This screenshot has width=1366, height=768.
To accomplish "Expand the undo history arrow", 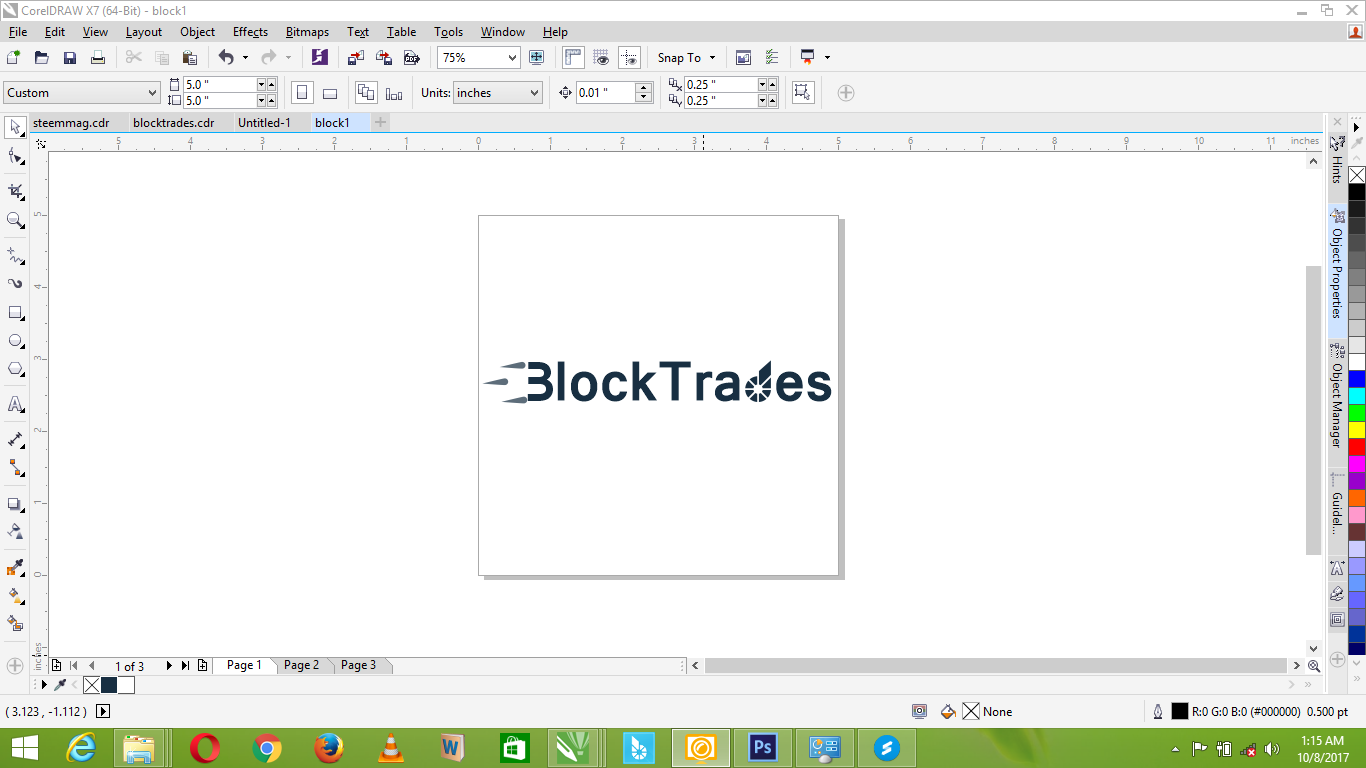I will [x=245, y=58].
